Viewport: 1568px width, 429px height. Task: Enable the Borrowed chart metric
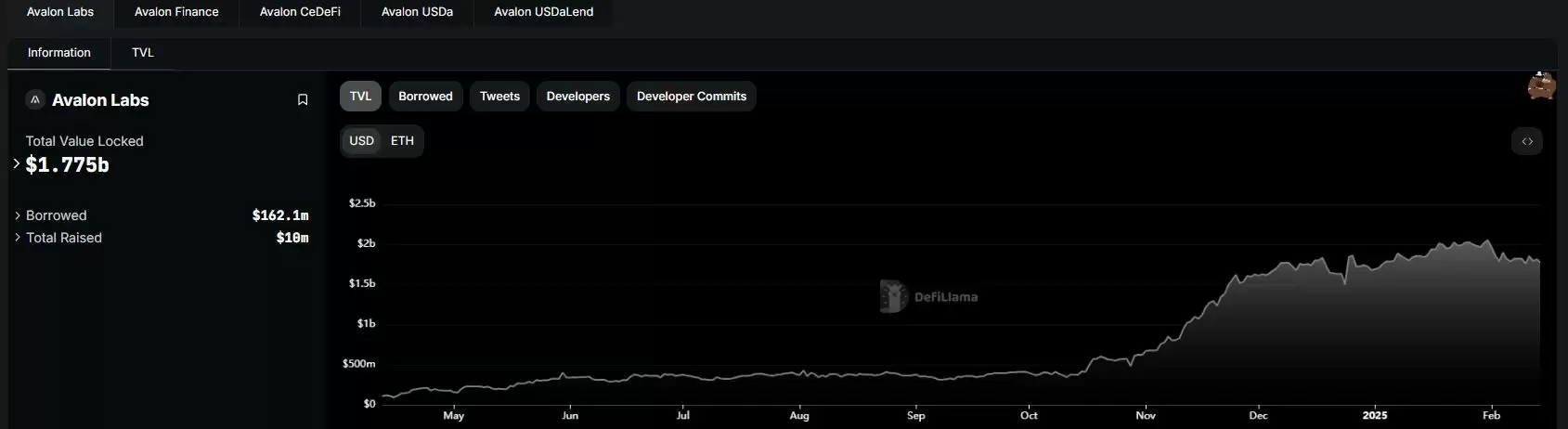point(425,97)
